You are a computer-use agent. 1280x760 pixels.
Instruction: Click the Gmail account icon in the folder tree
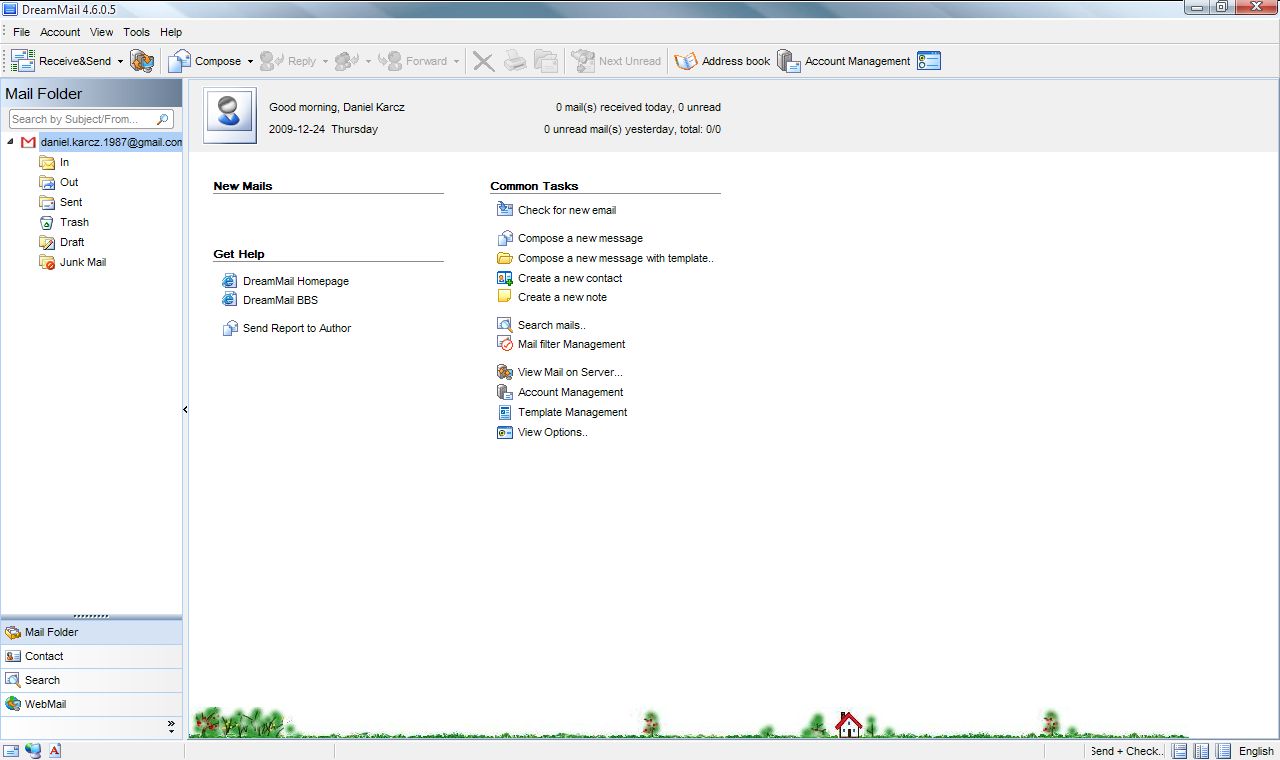(28, 142)
